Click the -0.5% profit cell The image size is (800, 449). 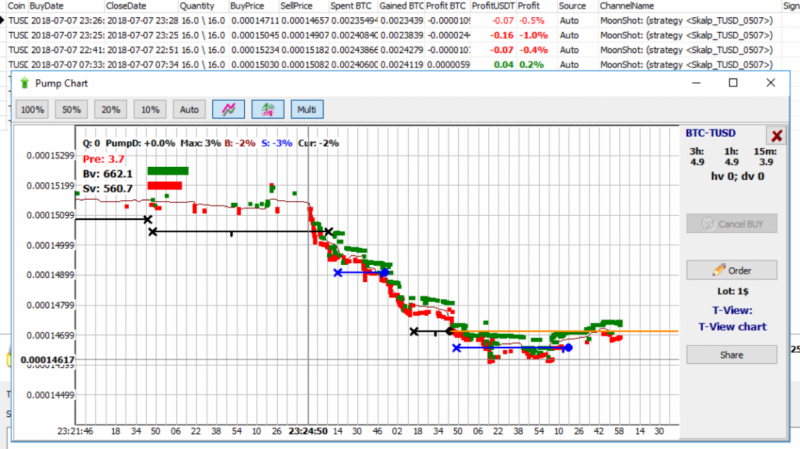[x=532, y=21]
